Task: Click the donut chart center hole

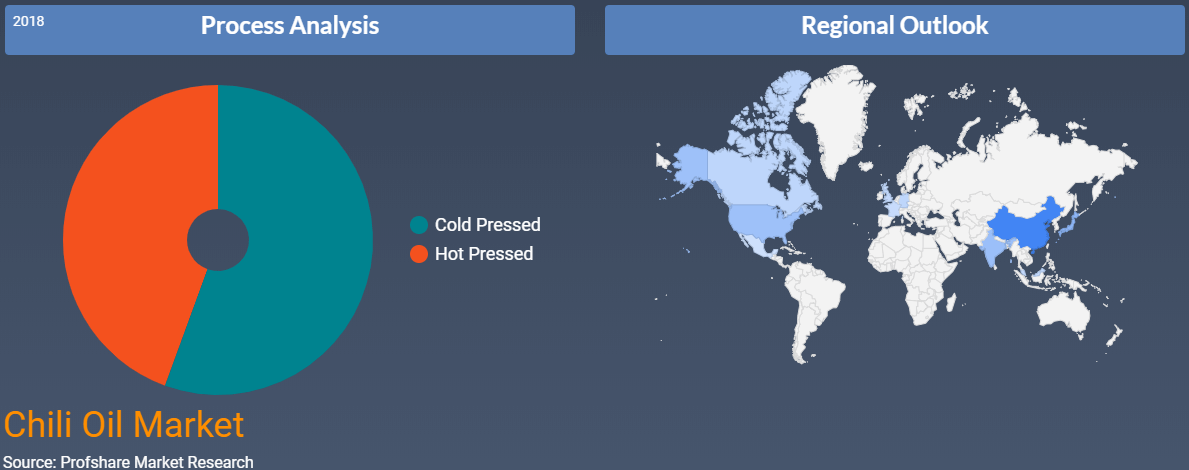Action: [218, 240]
